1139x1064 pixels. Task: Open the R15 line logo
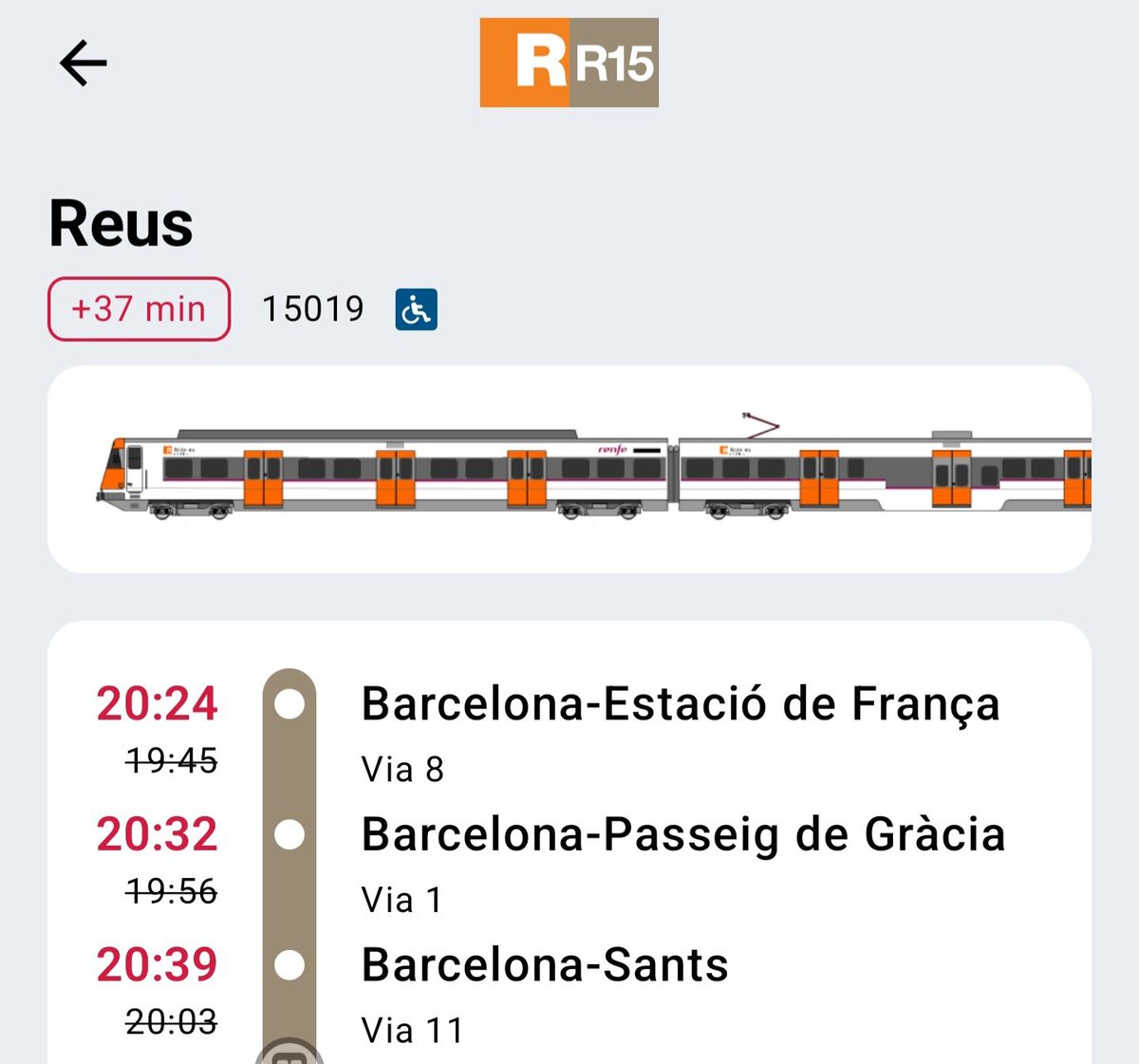click(569, 63)
